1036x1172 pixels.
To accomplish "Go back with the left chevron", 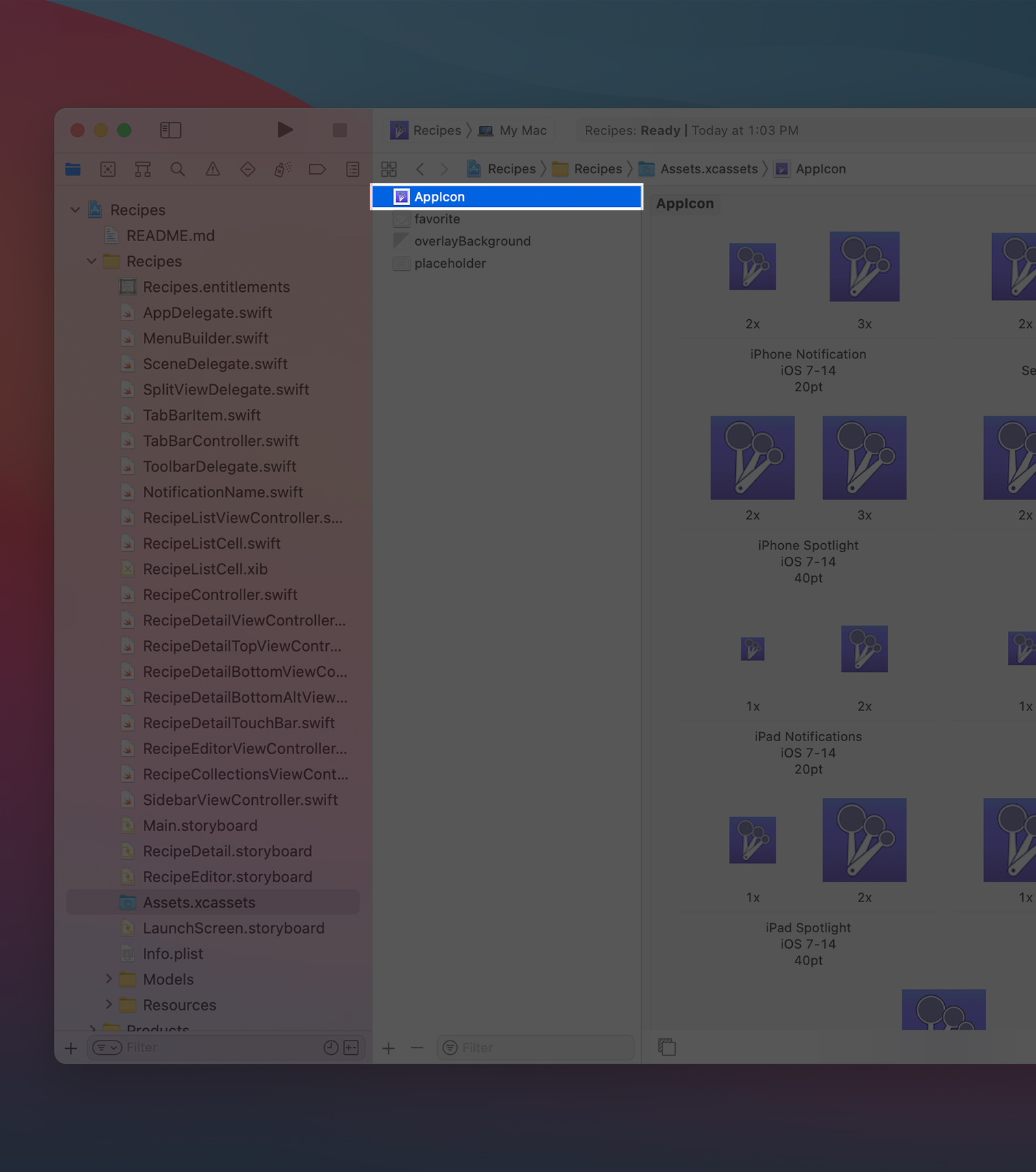I will click(420, 169).
